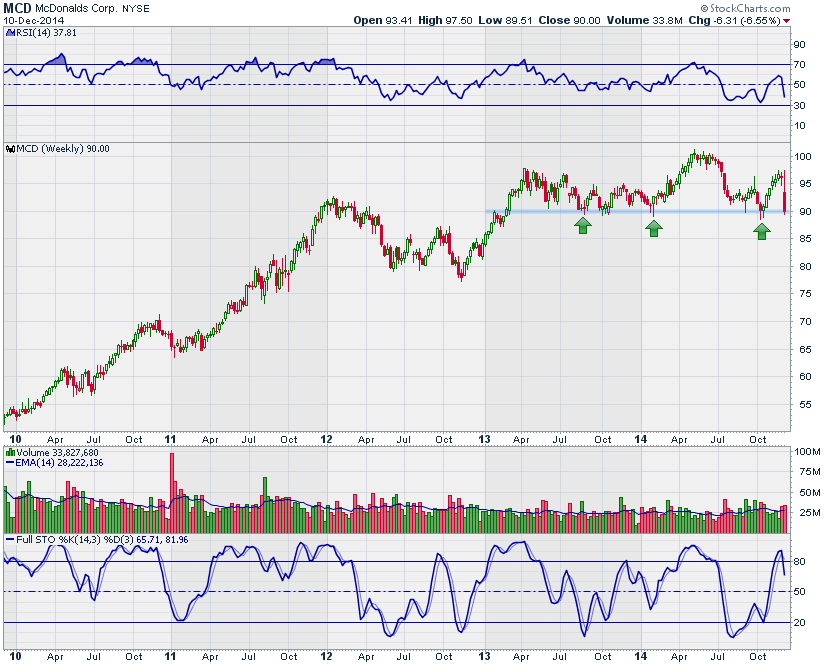Click the red down triangle after Chg
This screenshot has height=666, width=825.
786,21
